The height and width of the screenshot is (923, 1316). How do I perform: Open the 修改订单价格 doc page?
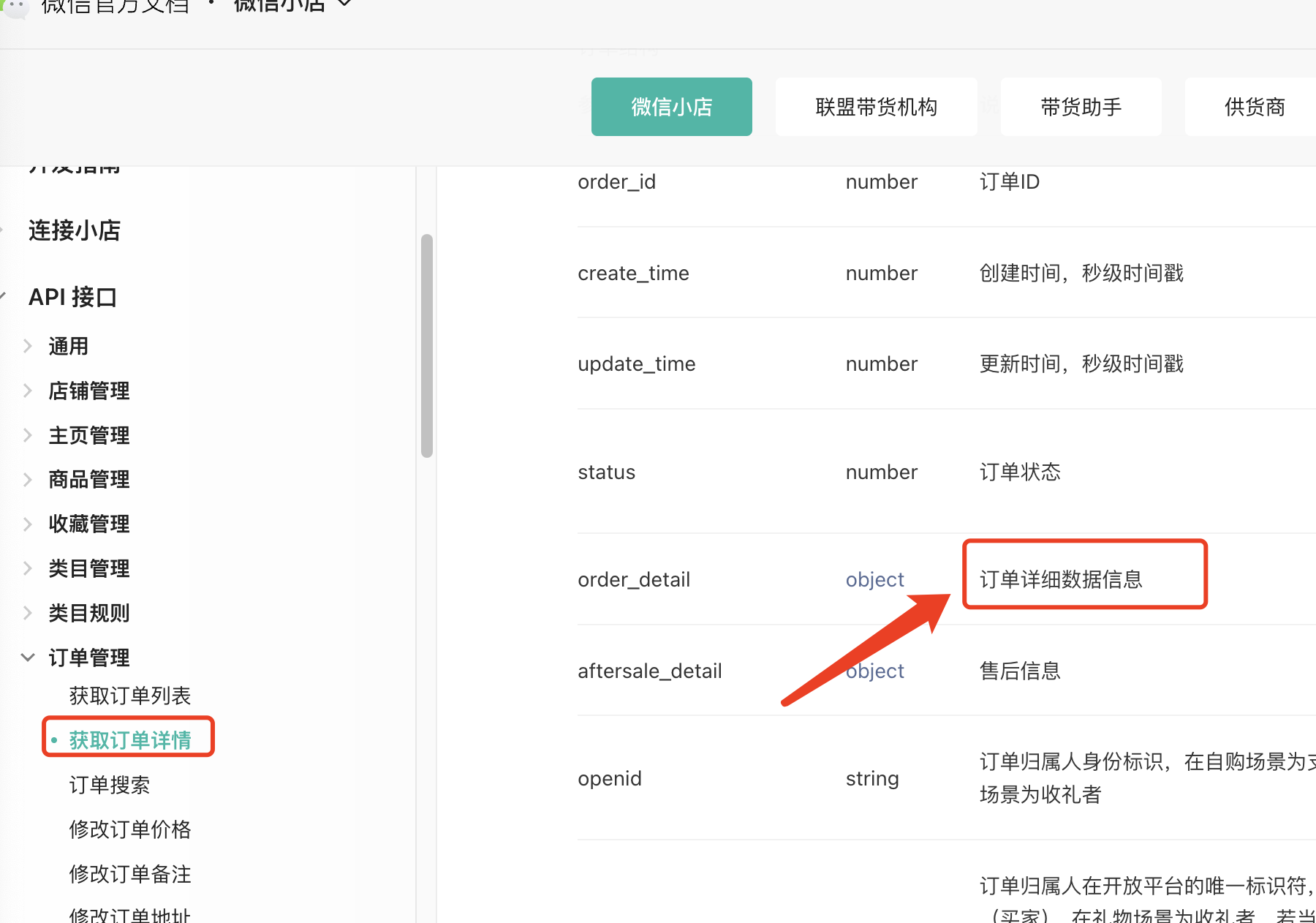(x=130, y=829)
